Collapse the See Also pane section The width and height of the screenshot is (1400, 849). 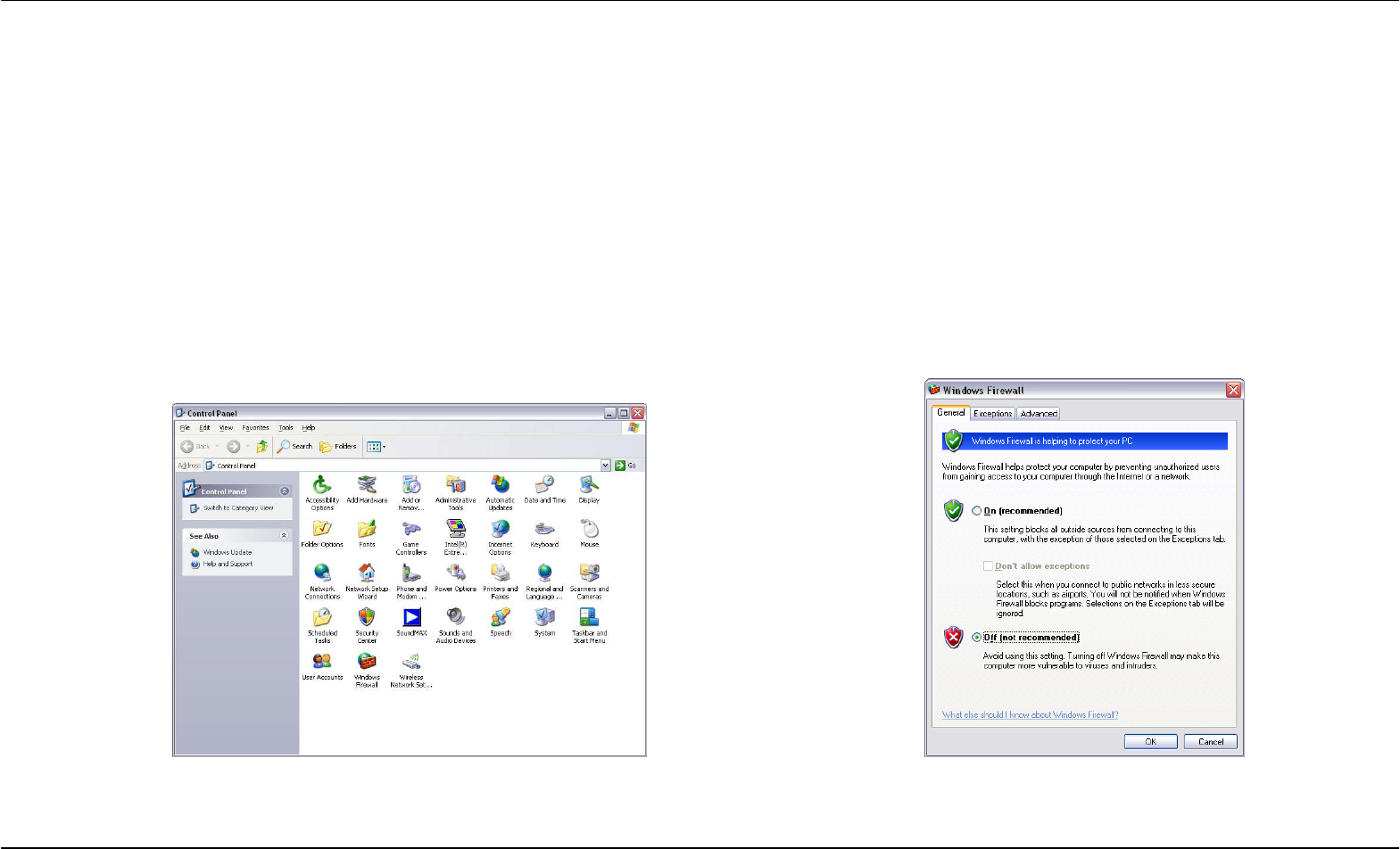[x=285, y=536]
